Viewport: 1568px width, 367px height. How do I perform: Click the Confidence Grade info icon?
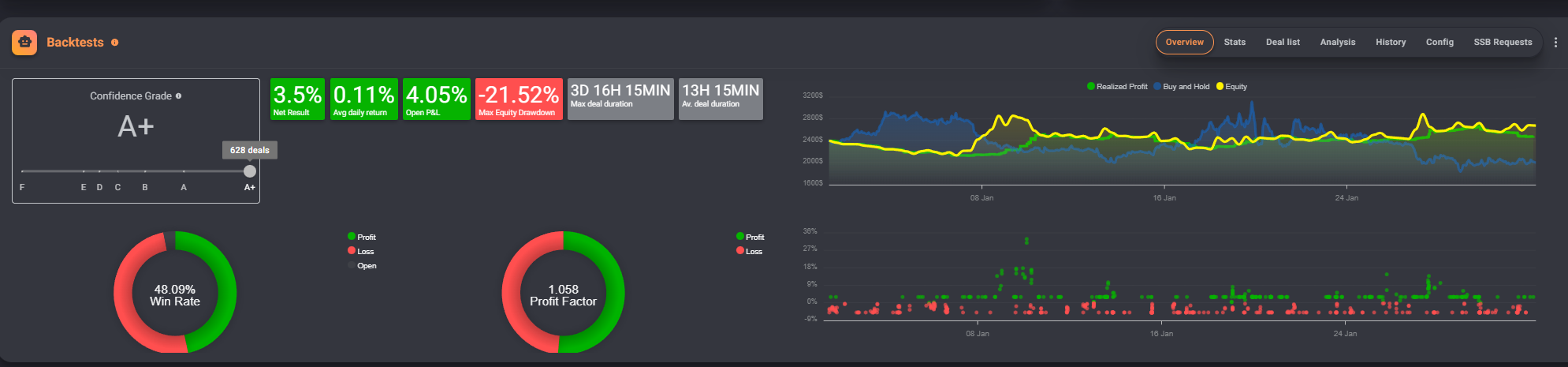[178, 96]
